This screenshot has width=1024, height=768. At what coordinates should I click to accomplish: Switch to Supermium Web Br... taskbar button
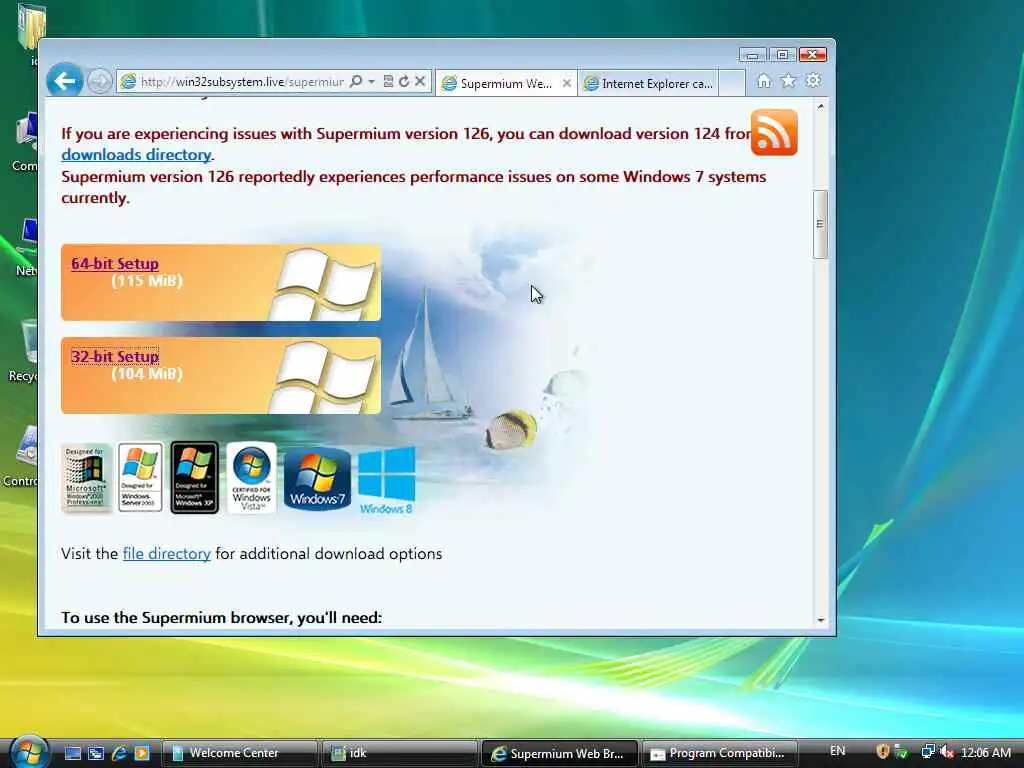pyautogui.click(x=560, y=754)
